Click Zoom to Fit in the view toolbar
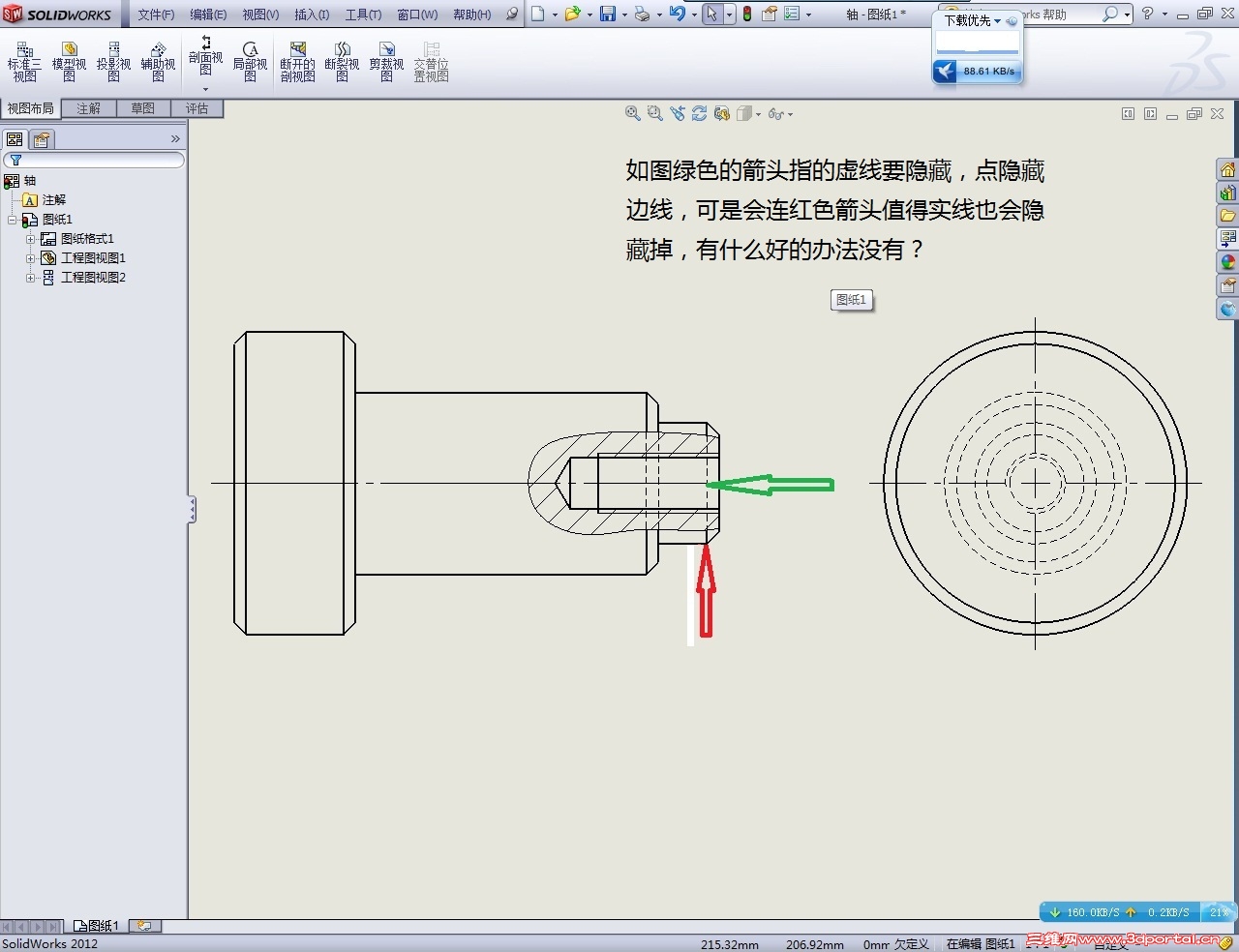The image size is (1239, 952). click(x=633, y=113)
